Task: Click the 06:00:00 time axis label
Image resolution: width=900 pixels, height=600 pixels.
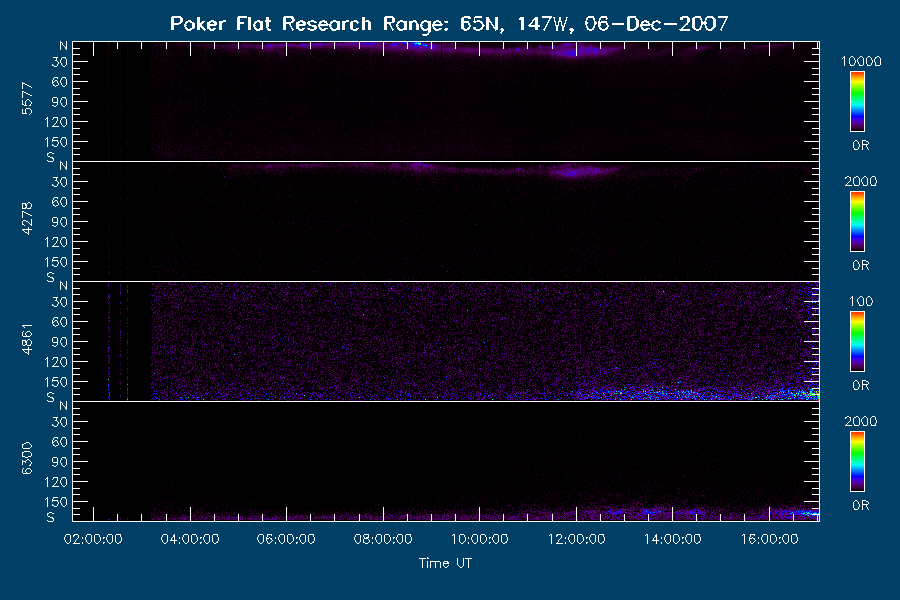Action: click(x=286, y=539)
